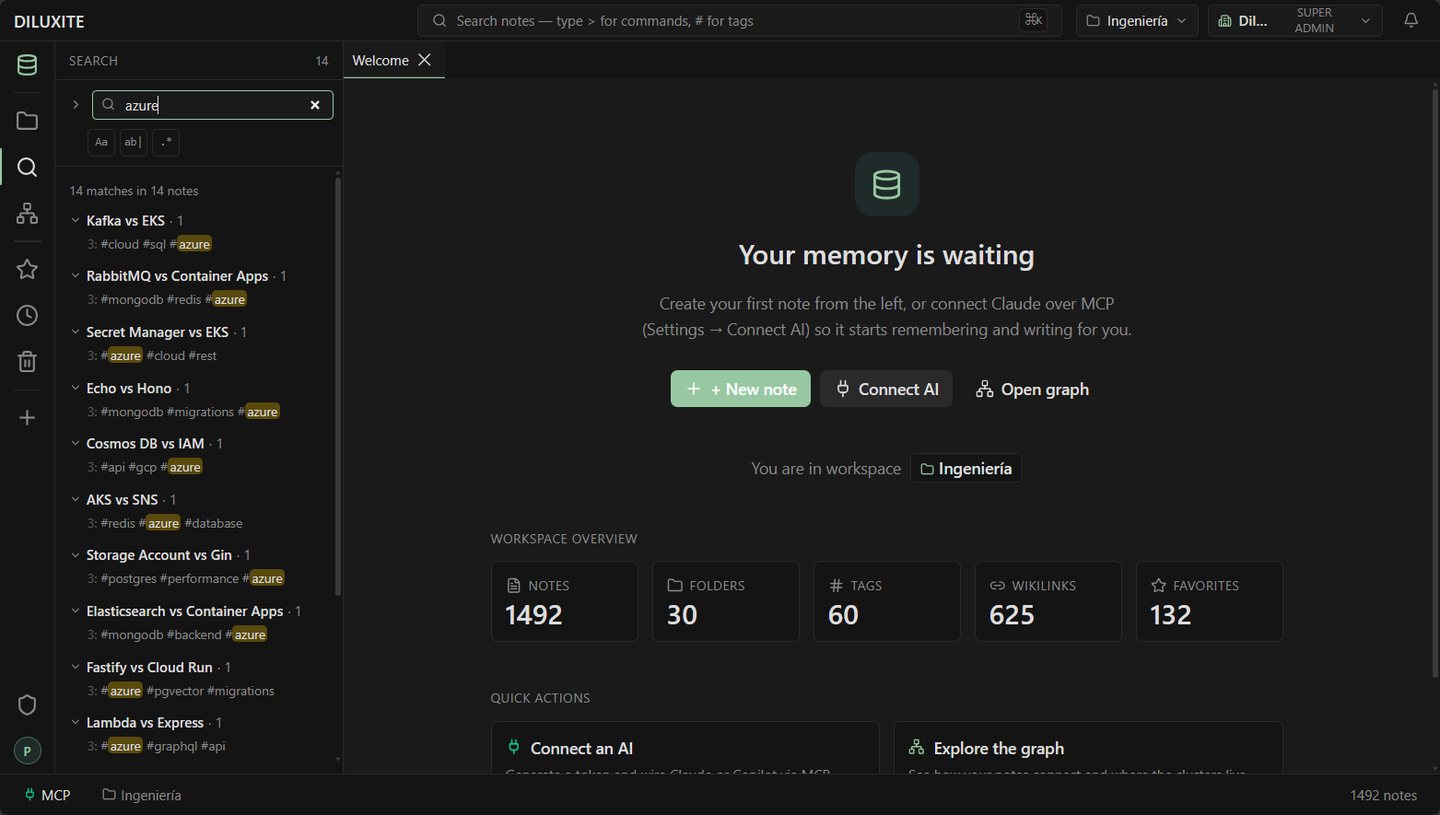This screenshot has height=815, width=1440.
Task: Select match line '#mongodb #redis #azure'
Action: click(166, 299)
